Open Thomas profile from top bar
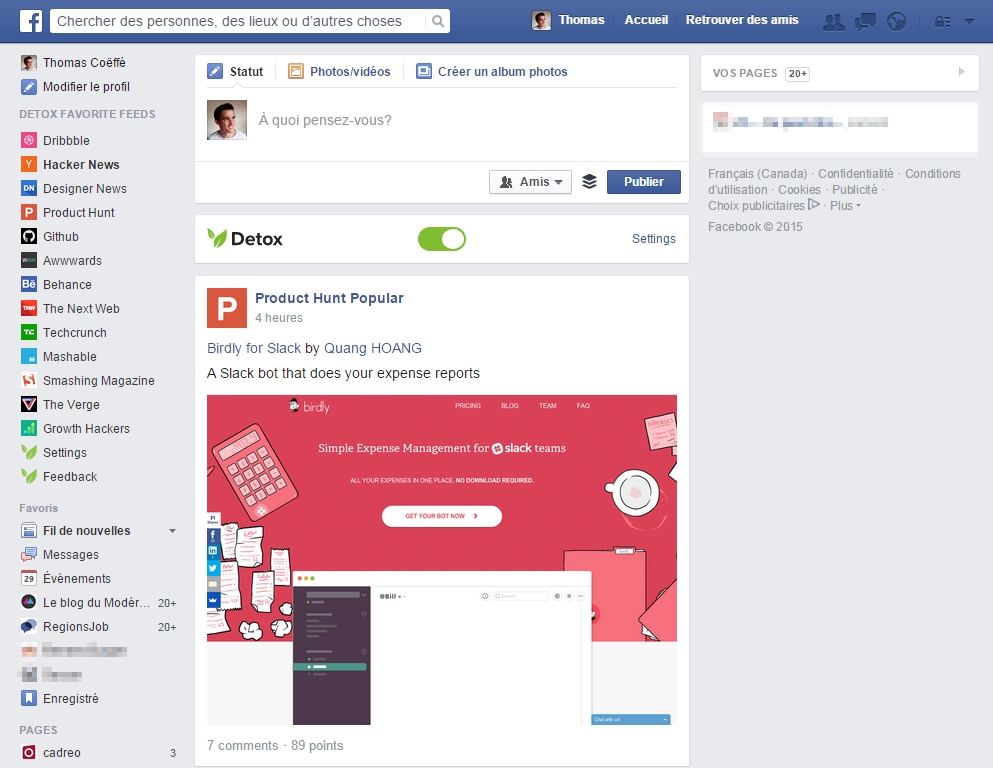This screenshot has width=993, height=768. 568,20
